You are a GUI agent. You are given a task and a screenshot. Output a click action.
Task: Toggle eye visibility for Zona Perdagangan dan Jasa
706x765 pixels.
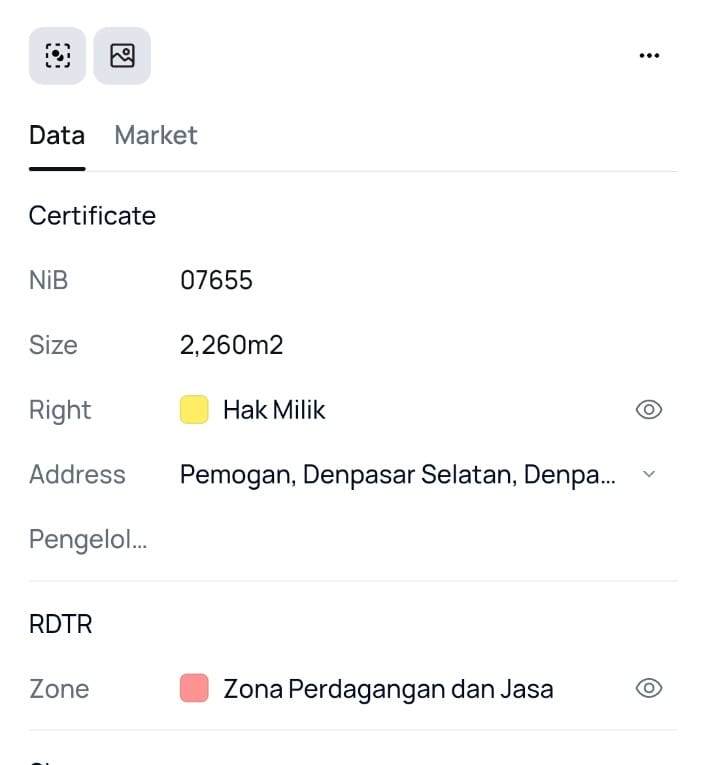pyautogui.click(x=649, y=688)
